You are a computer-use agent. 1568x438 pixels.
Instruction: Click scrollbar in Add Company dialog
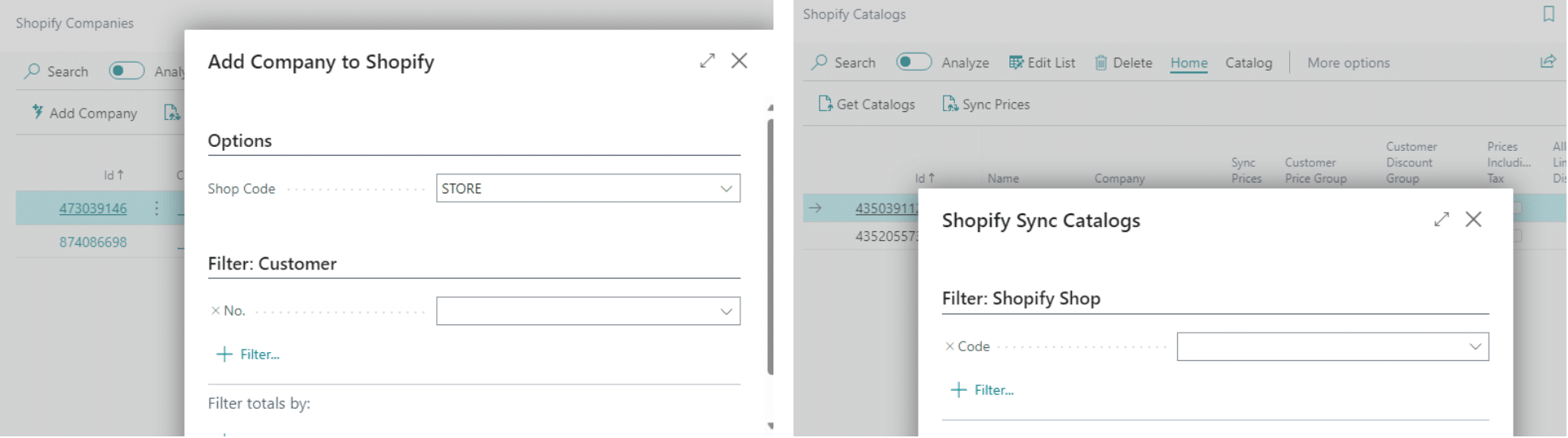(770, 247)
